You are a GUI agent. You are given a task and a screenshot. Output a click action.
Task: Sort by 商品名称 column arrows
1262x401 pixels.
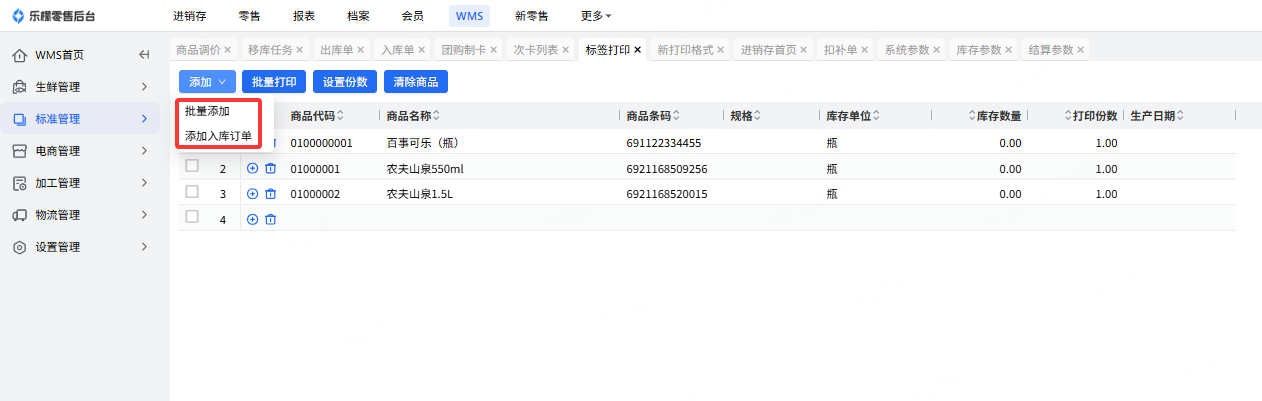tap(436, 116)
